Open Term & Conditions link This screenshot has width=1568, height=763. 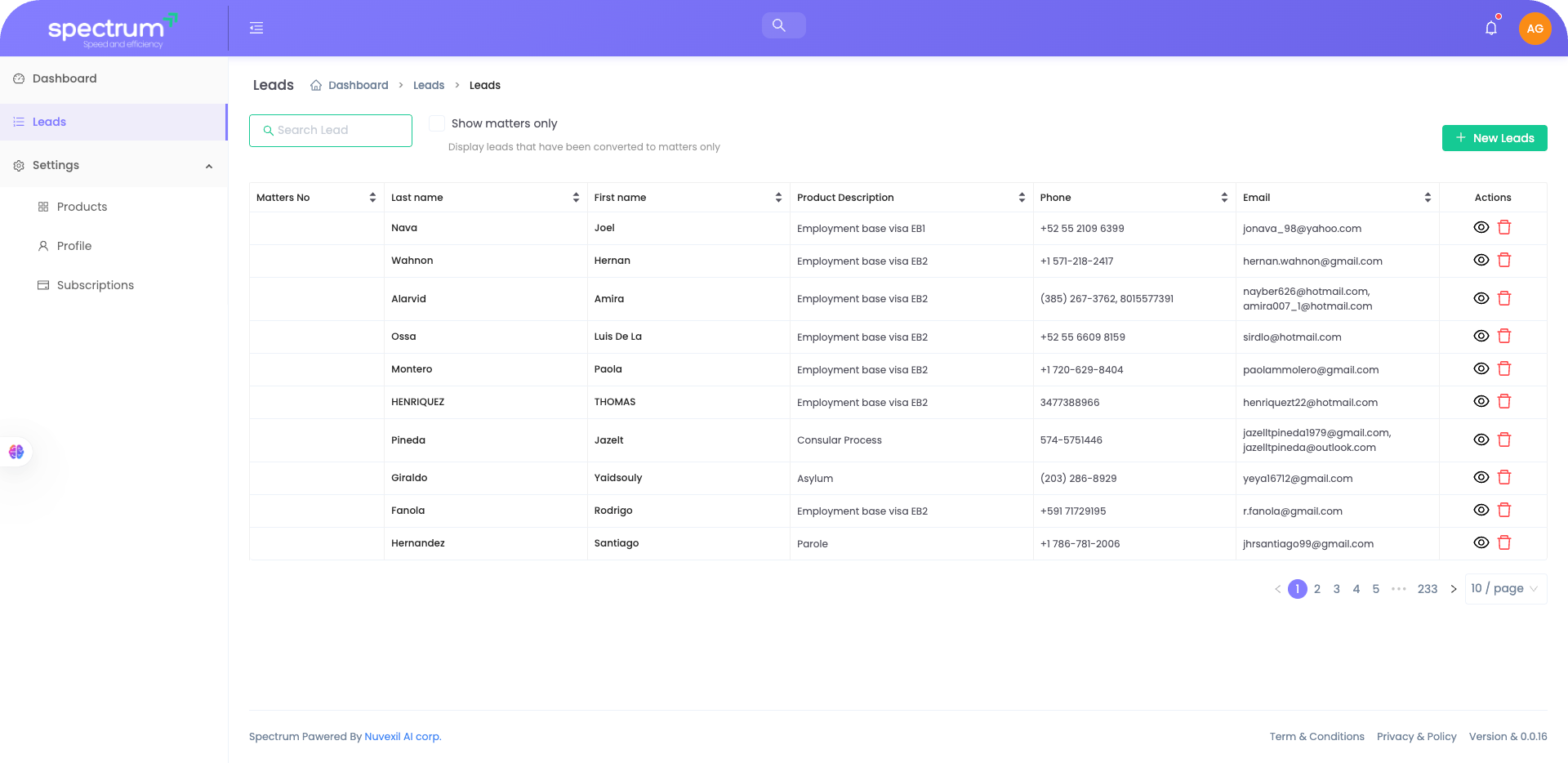(x=1316, y=737)
